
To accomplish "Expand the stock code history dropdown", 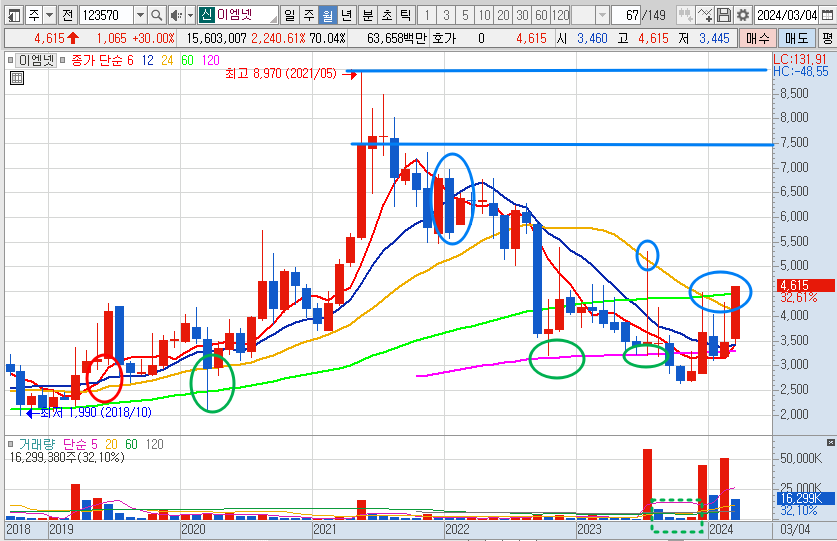I will [140, 15].
